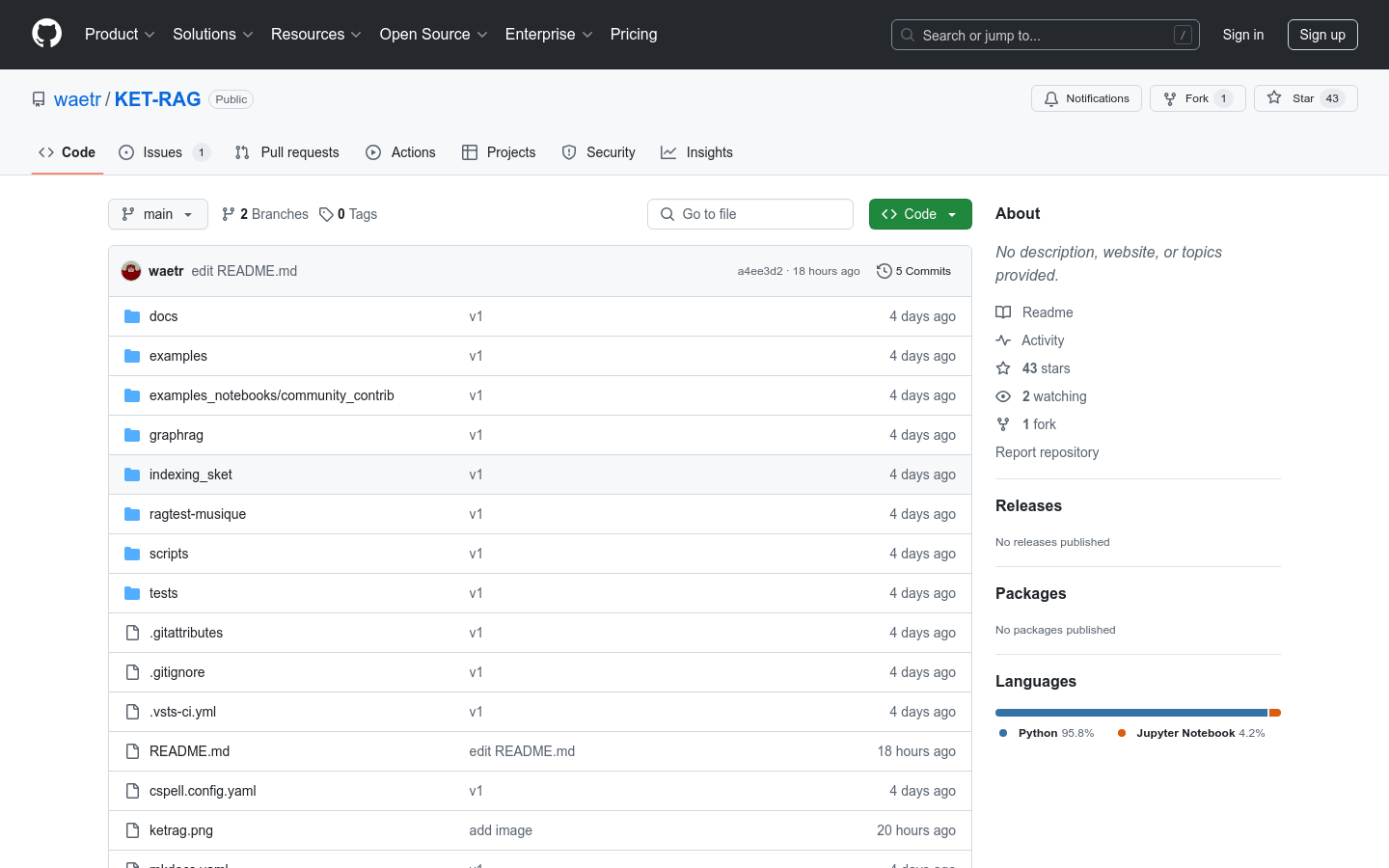Click the graphrag folder icon
1389x868 pixels.
point(132,435)
